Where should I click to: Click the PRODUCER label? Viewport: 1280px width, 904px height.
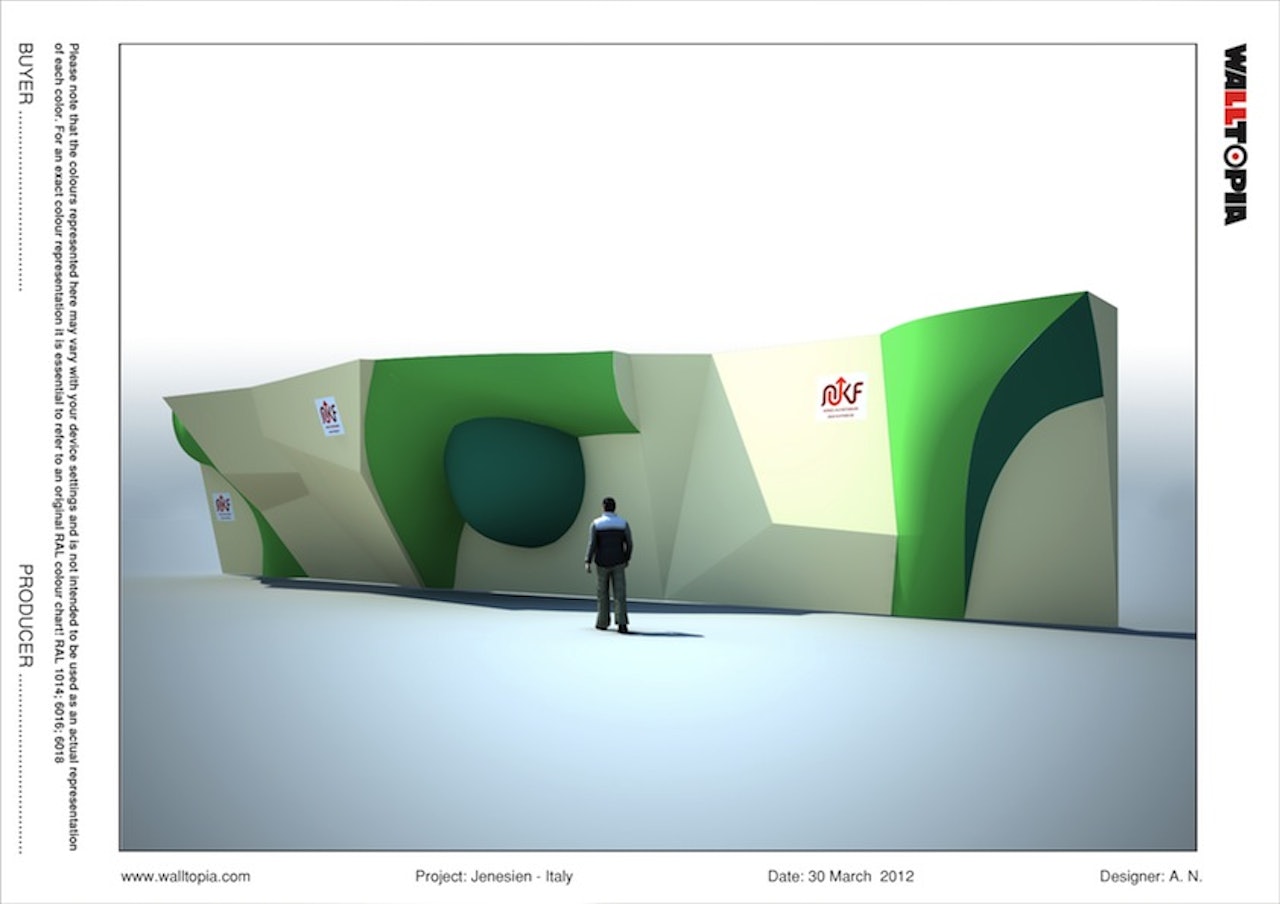click(27, 617)
